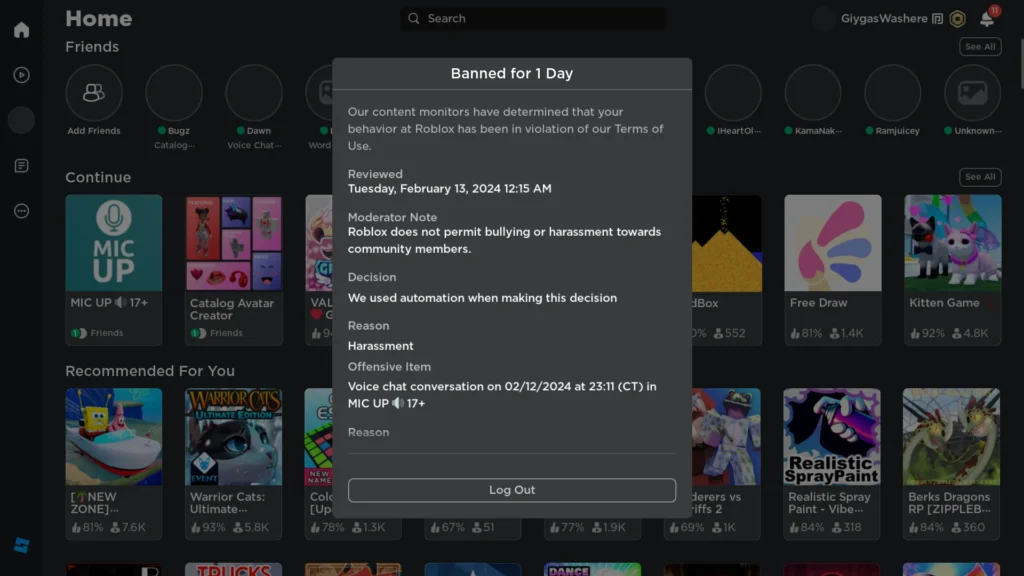Click the Roblox icon on the taskbar
The width and height of the screenshot is (1024, 576).
coord(22,545)
